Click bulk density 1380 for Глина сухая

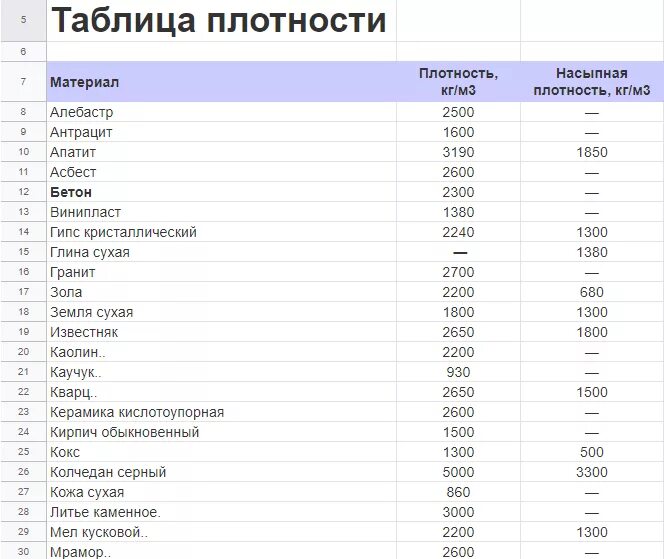coord(592,252)
